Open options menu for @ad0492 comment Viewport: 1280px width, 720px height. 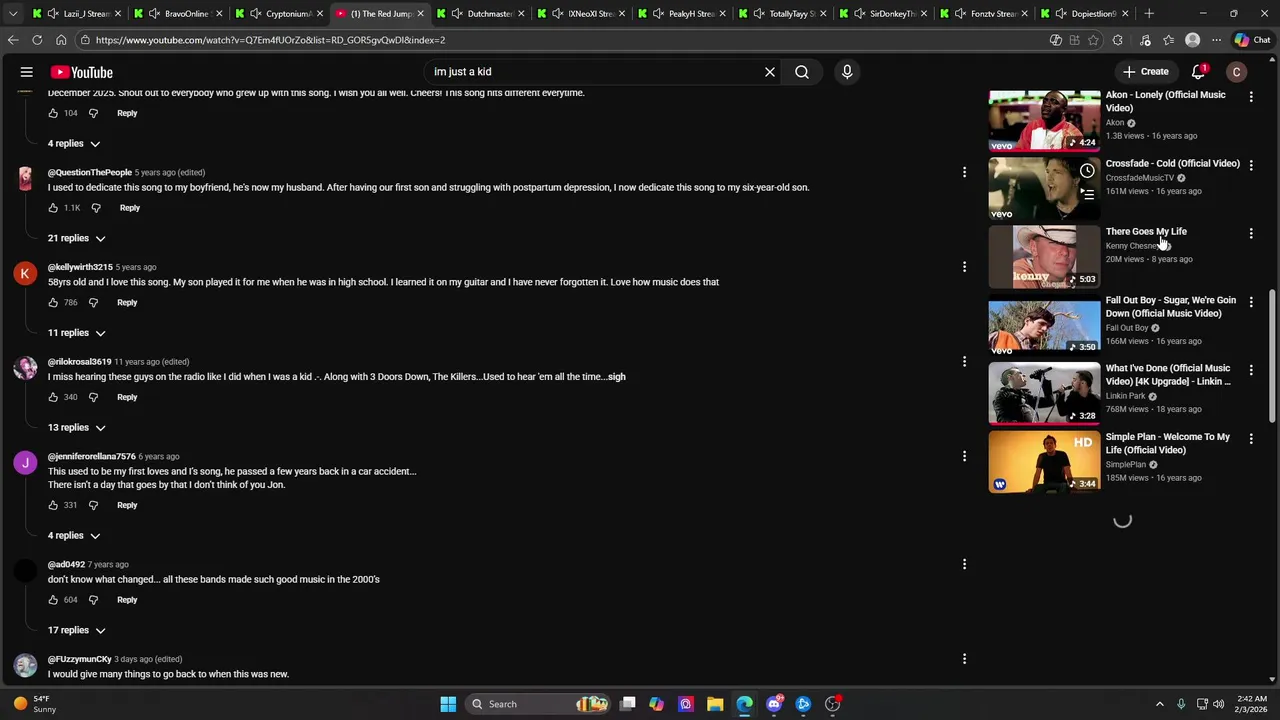pyautogui.click(x=964, y=564)
